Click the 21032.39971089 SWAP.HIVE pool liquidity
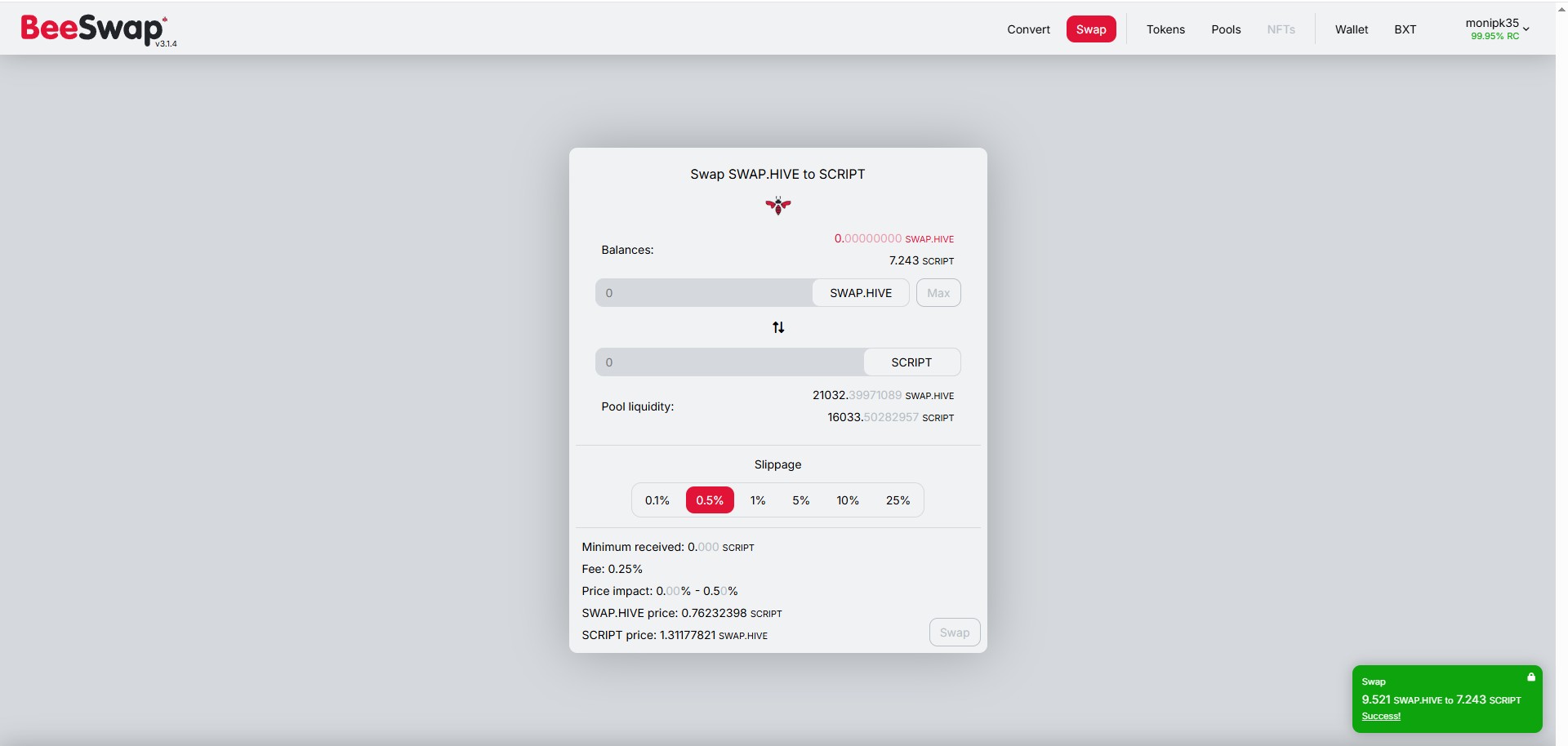 [884, 395]
